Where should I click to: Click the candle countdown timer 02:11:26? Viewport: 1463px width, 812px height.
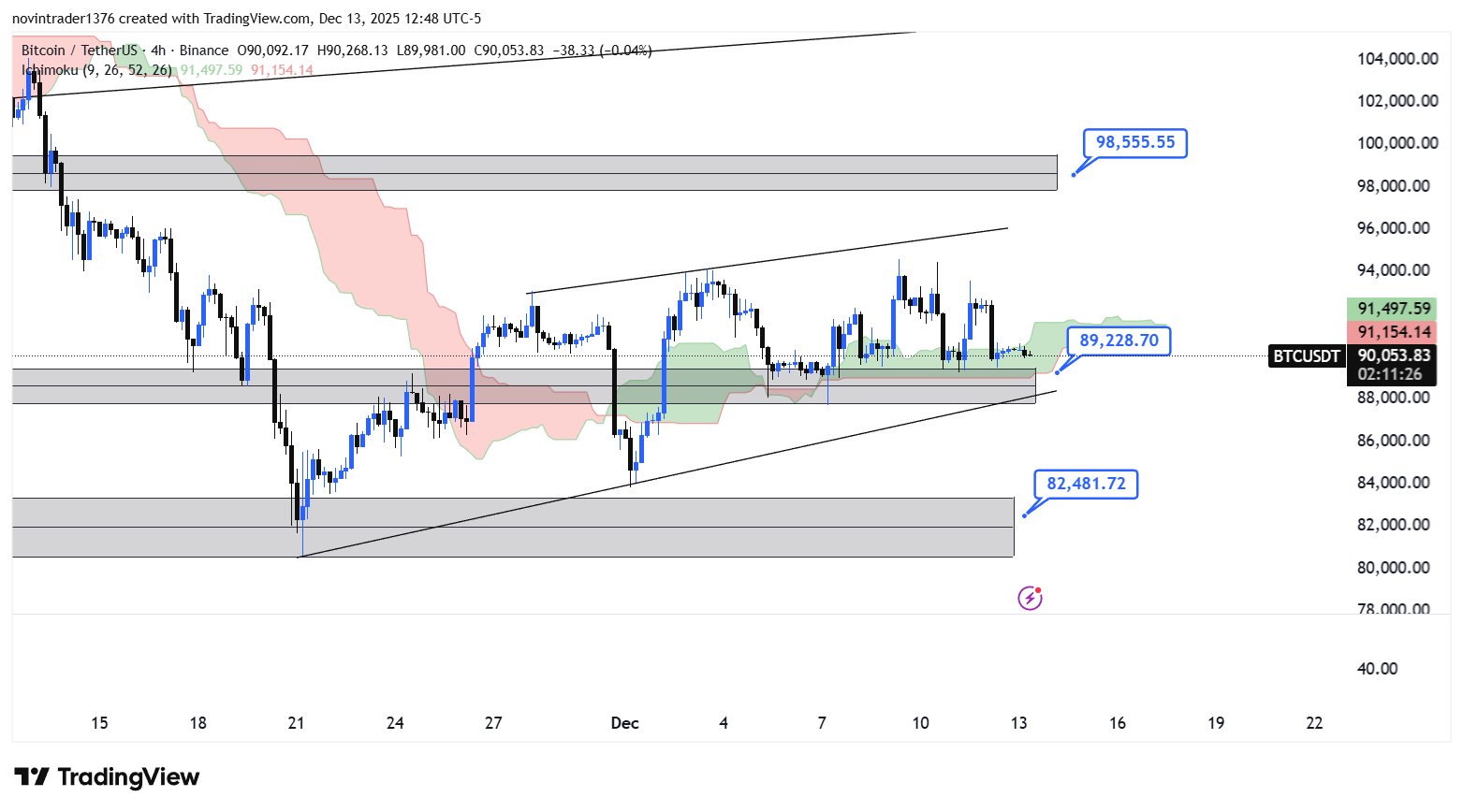(x=1390, y=374)
